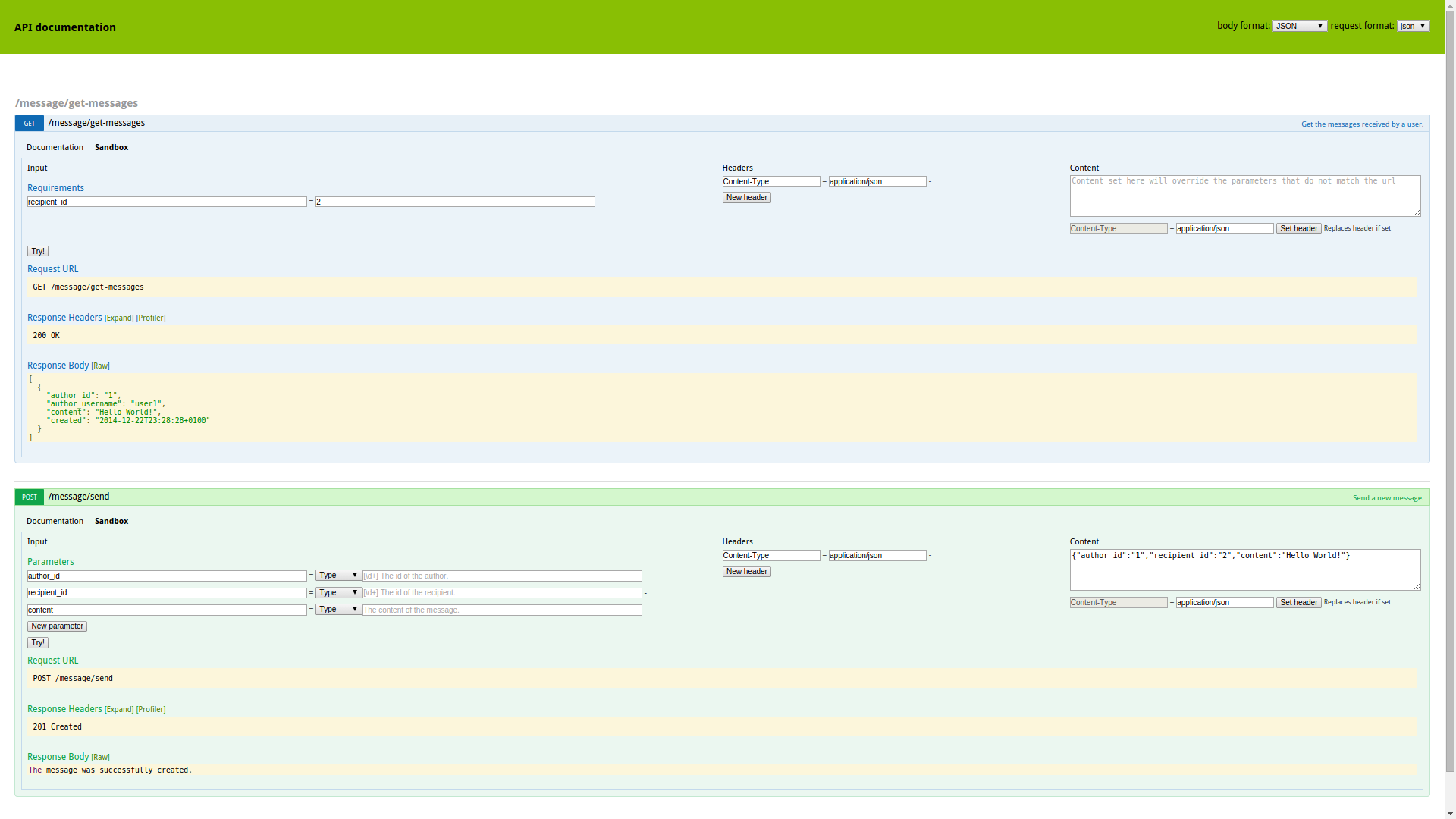Expand response headers for get-messages
Viewport: 1456px width, 819px height.
119,318
